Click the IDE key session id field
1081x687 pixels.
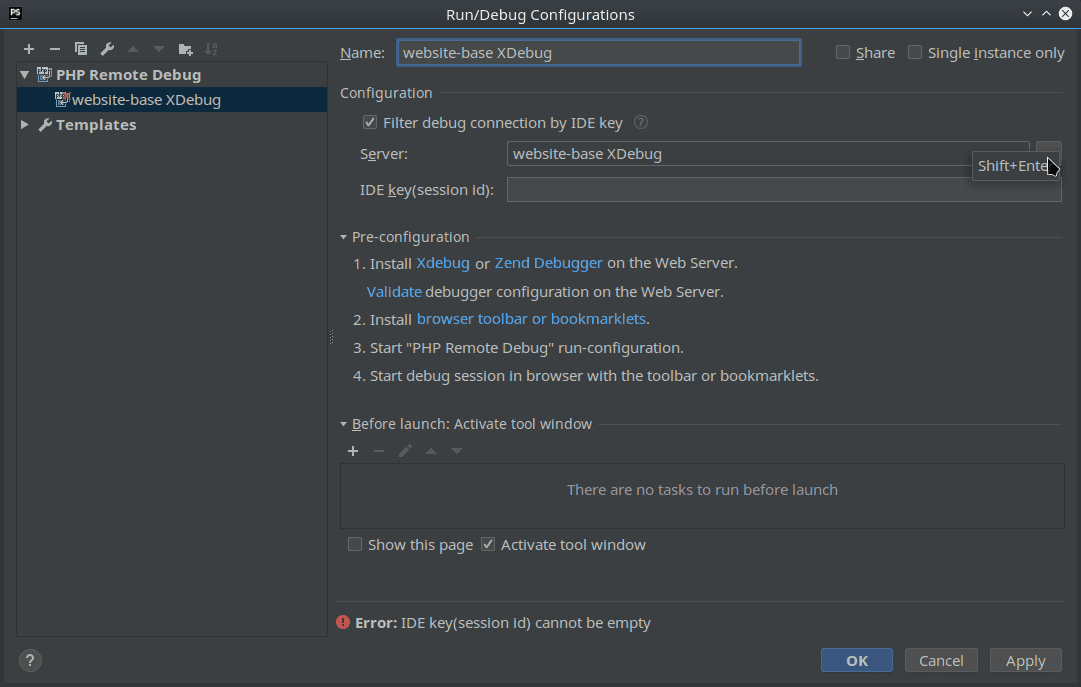[x=784, y=190]
